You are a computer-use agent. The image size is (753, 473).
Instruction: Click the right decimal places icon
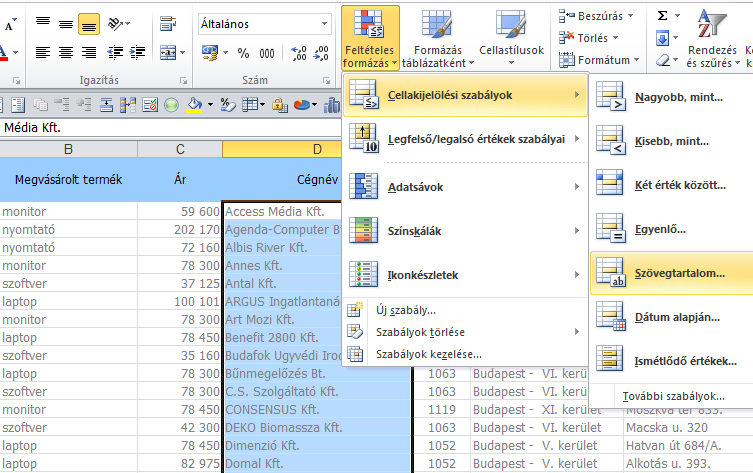pyautogui.click(x=321, y=53)
